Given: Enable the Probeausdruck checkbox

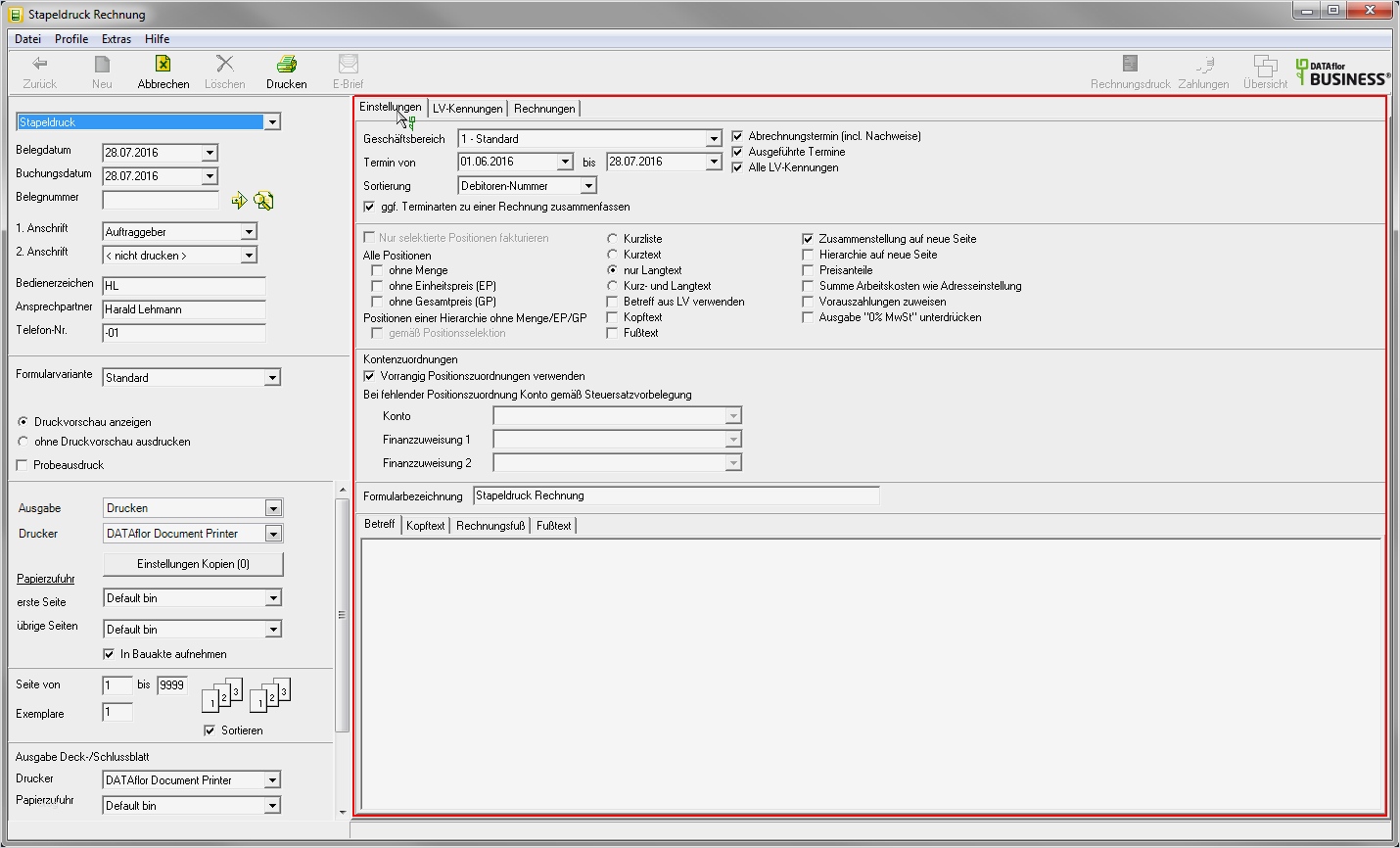Looking at the screenshot, I should click(23, 465).
